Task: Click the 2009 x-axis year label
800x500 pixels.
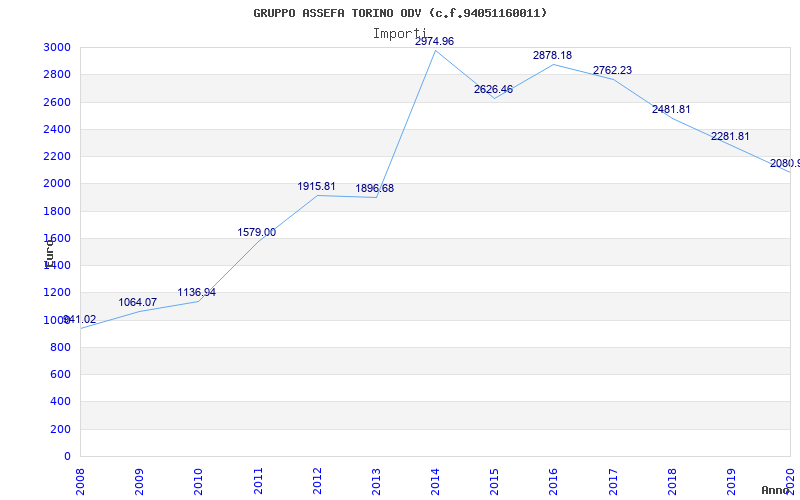Action: (x=139, y=481)
